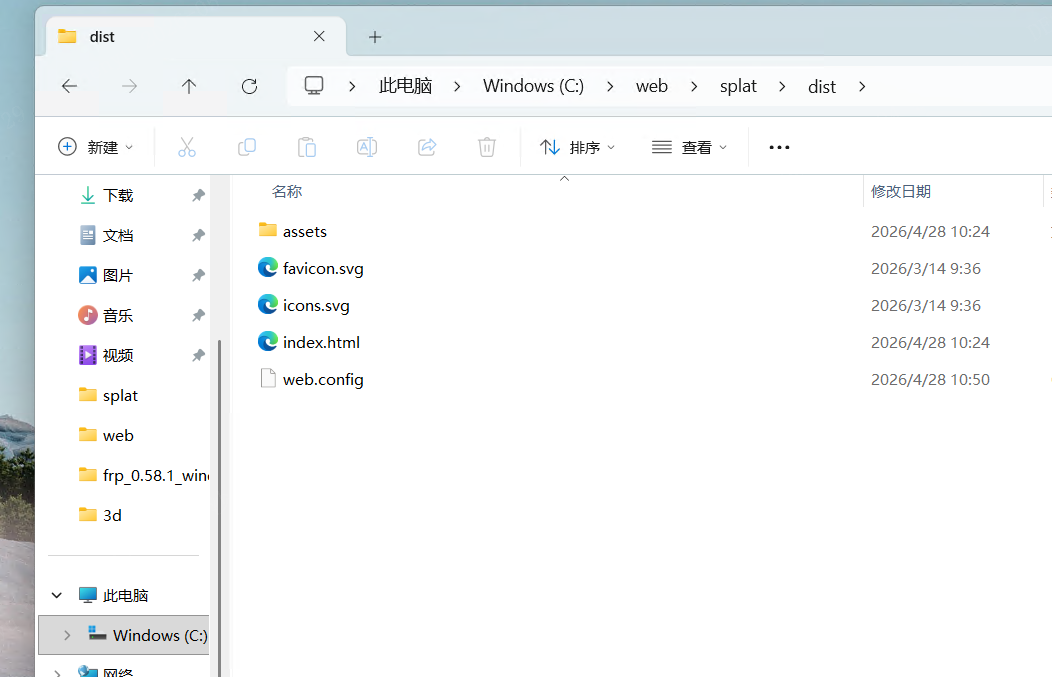Click the Paste clipboard icon

[307, 147]
